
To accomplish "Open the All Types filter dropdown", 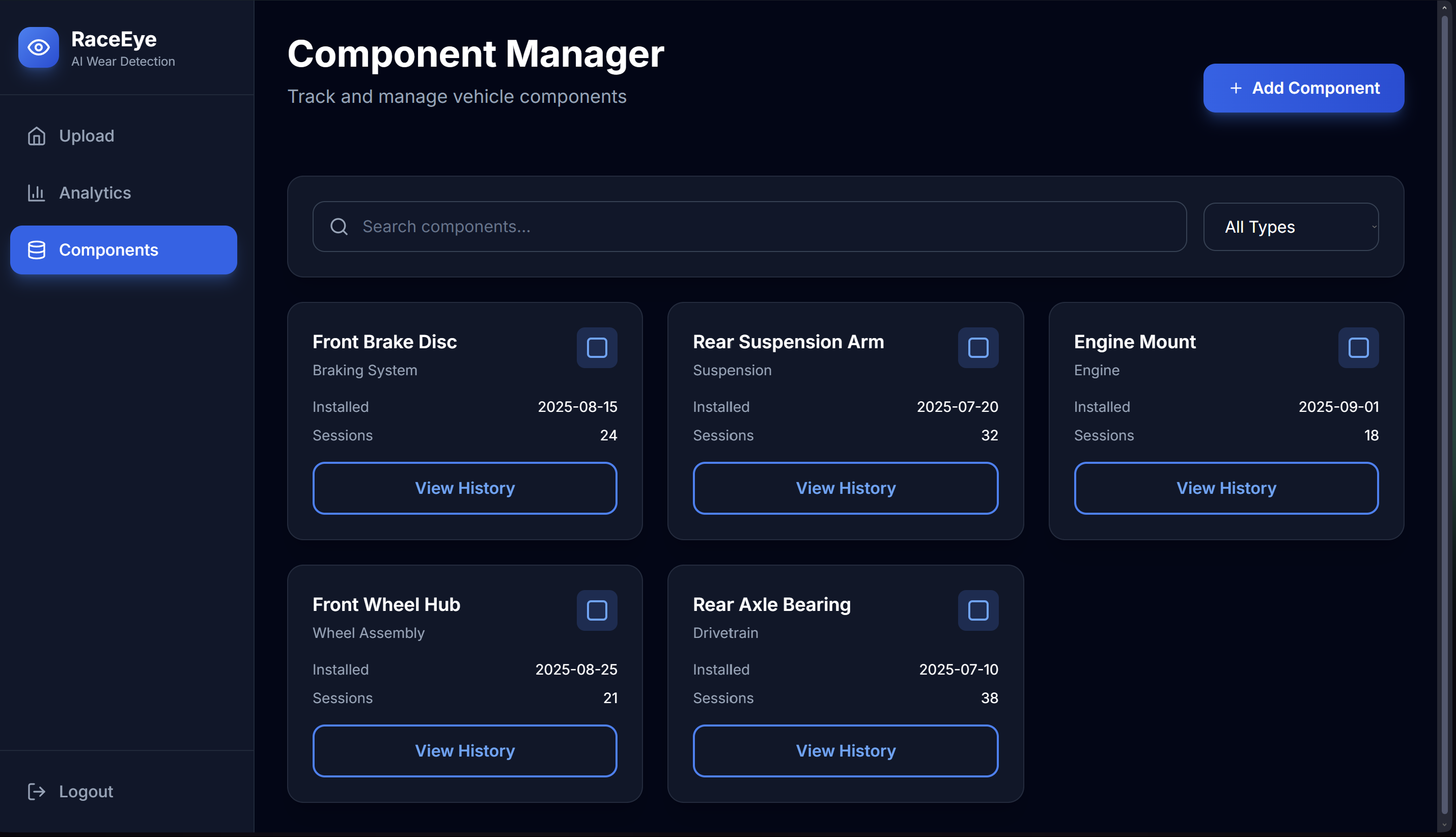I will (1291, 227).
